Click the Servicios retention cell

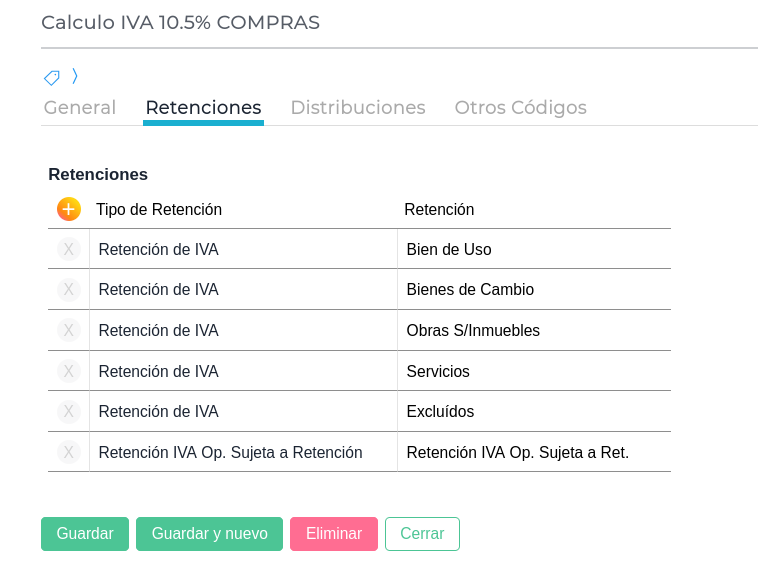(x=533, y=371)
